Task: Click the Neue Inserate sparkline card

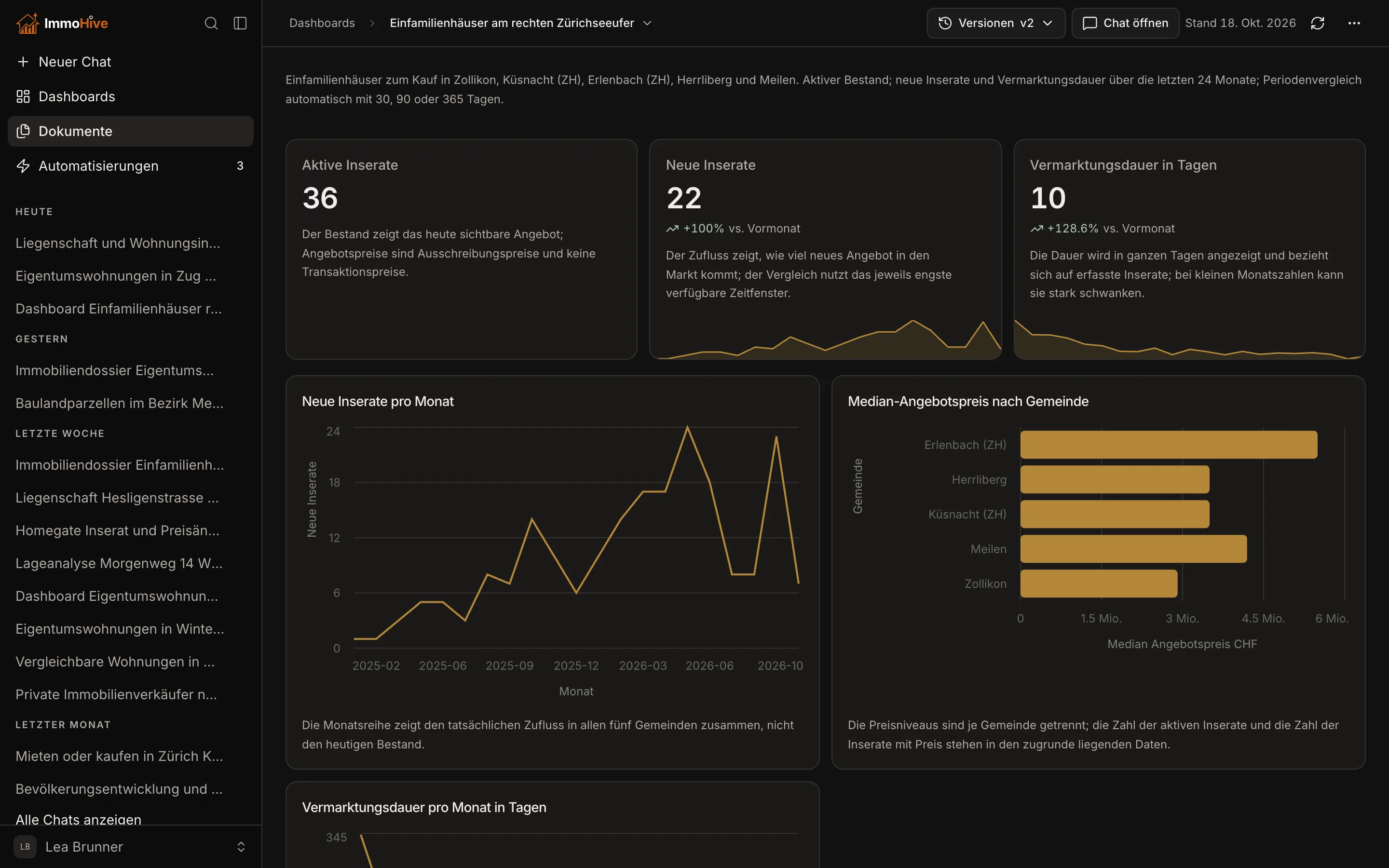Action: 825,249
